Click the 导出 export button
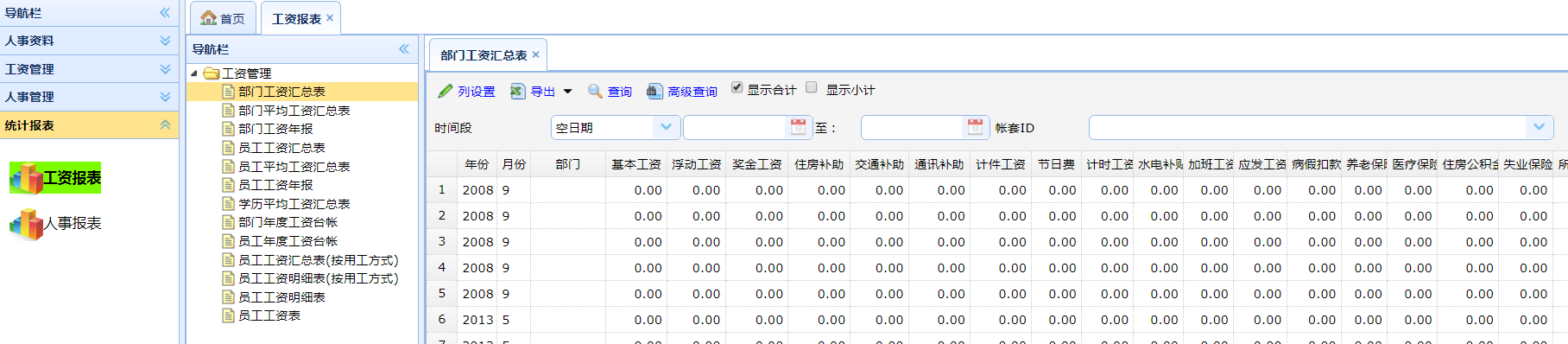The image size is (1568, 344). (x=533, y=91)
